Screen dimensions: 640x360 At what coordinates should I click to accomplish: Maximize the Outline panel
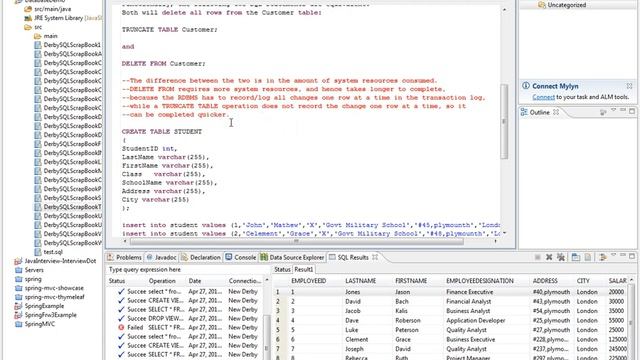[632, 111]
